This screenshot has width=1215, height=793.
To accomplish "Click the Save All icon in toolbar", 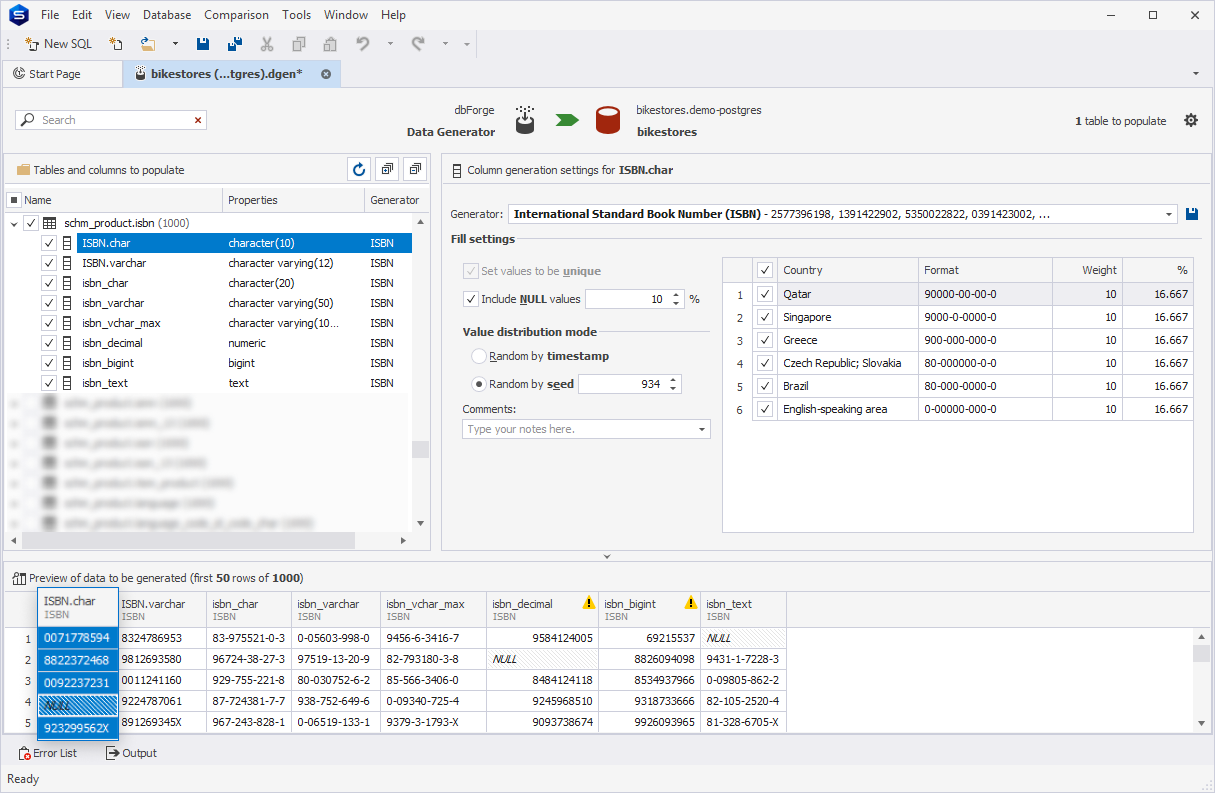I will [235, 44].
